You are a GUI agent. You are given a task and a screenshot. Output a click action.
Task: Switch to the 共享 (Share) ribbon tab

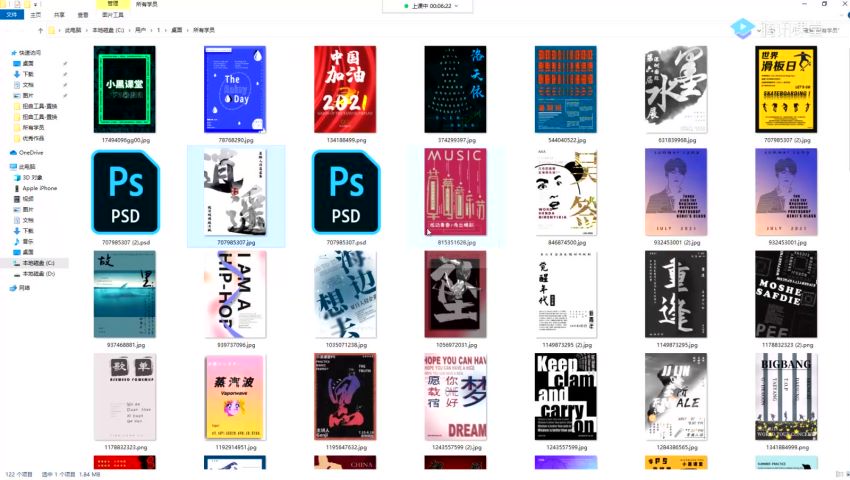[59, 15]
